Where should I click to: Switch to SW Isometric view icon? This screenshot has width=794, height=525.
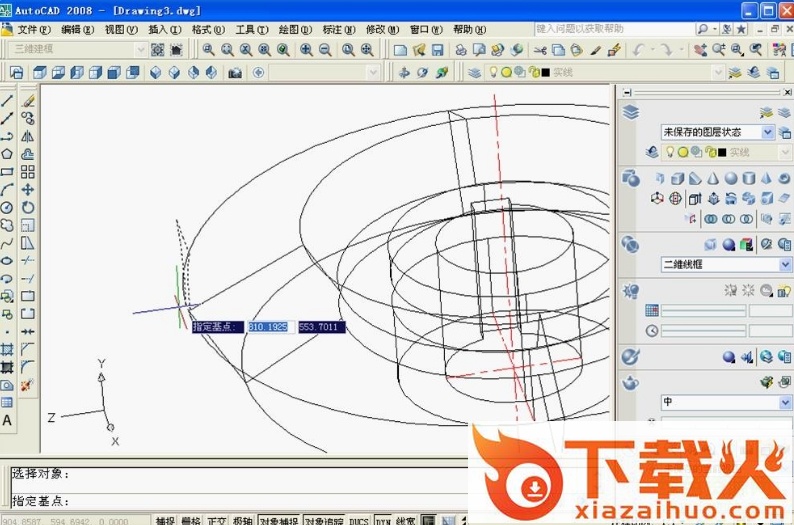click(155, 73)
